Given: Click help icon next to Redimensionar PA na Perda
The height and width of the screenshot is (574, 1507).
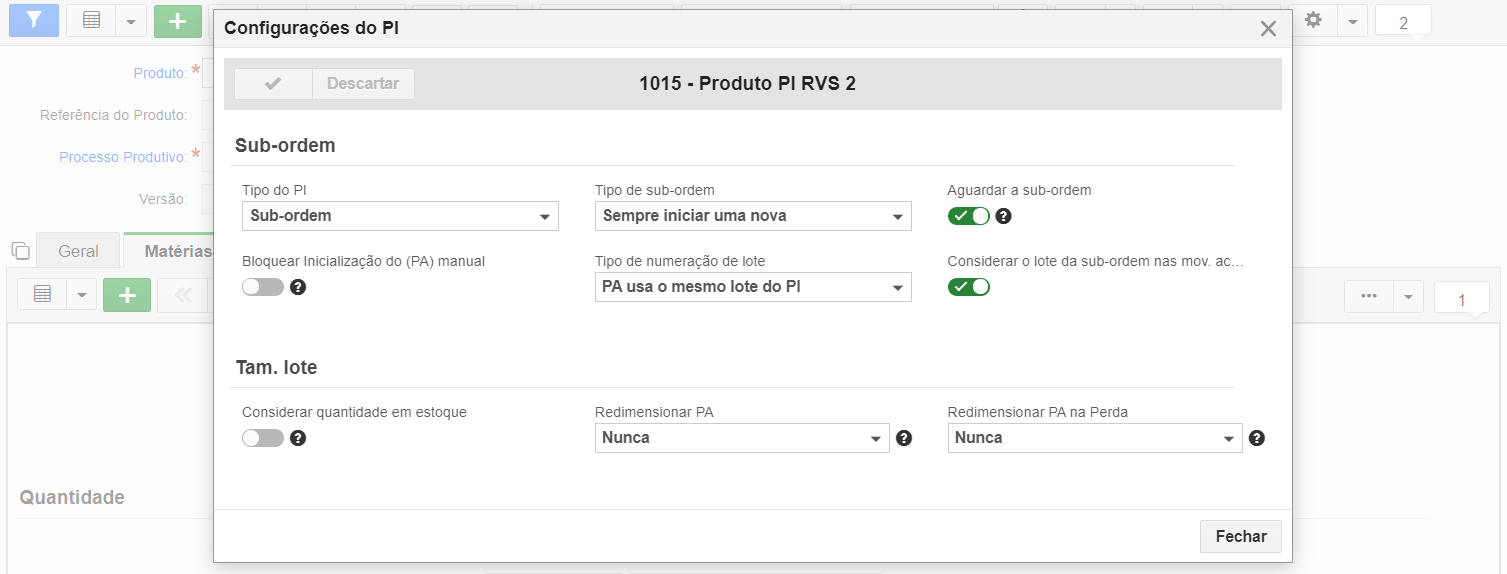Looking at the screenshot, I should coord(1257,438).
